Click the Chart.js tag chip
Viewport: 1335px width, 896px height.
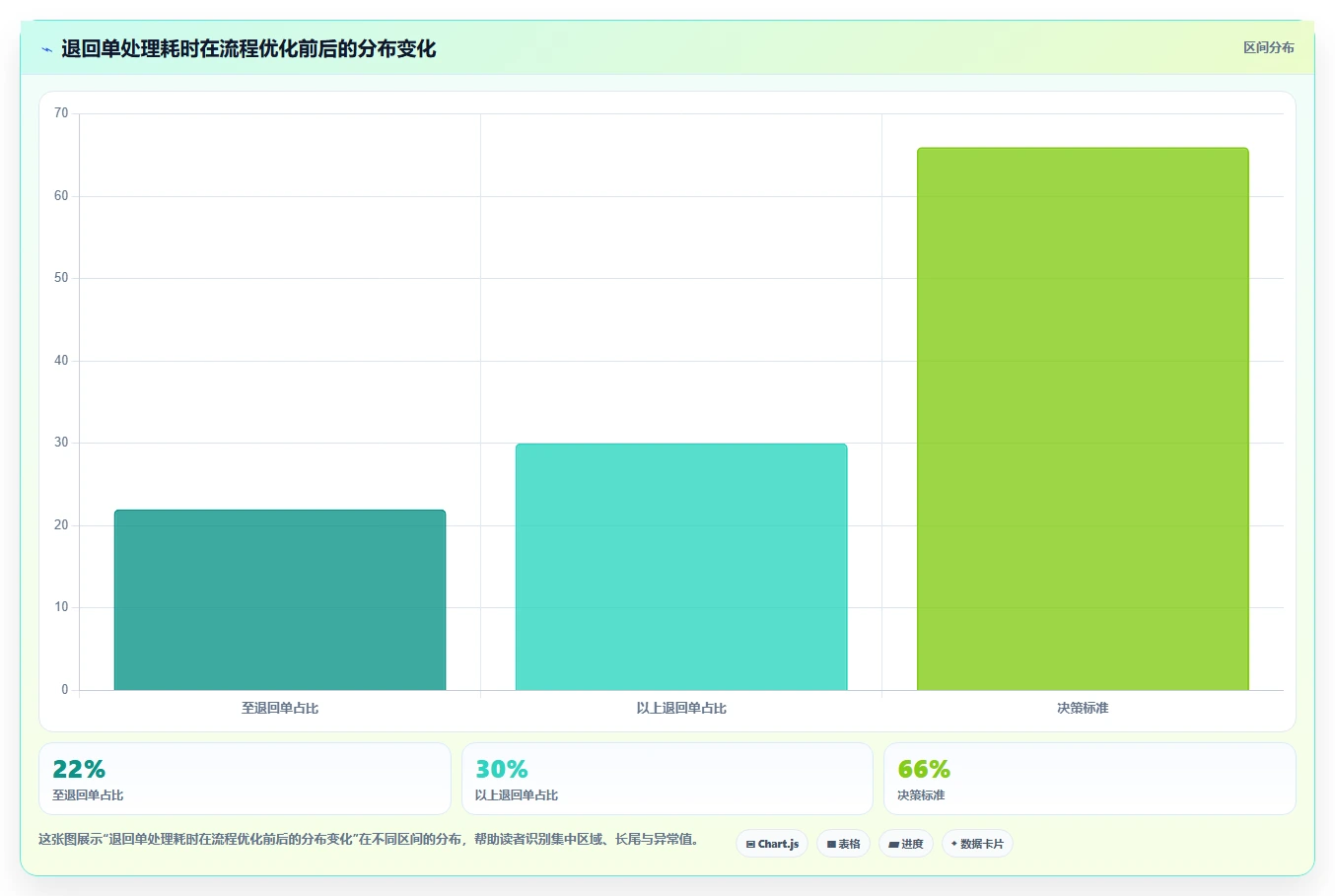click(x=772, y=844)
